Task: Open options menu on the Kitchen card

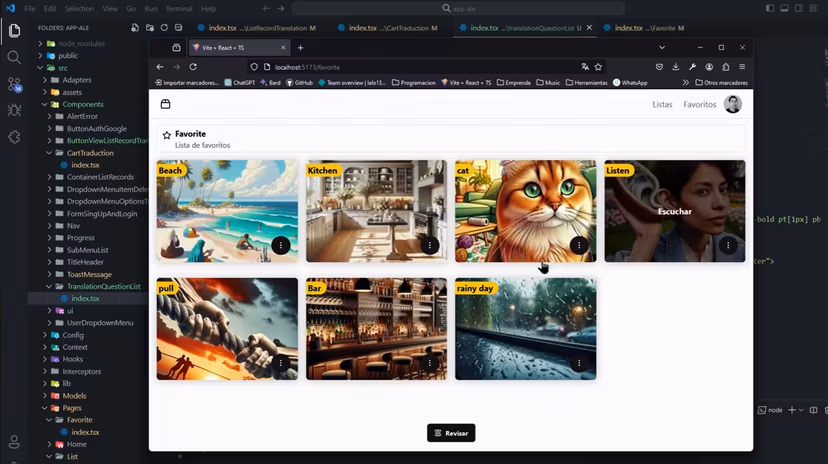Action: pos(430,245)
